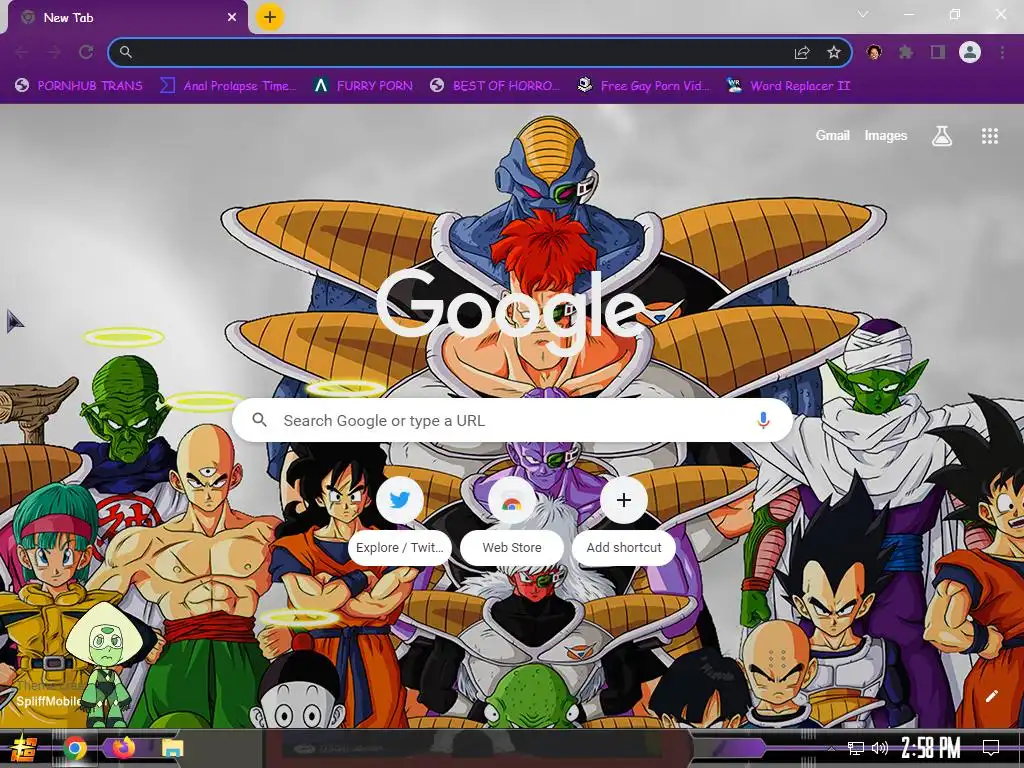Launch Firefox from the taskbar
1024x768 pixels.
coord(123,748)
